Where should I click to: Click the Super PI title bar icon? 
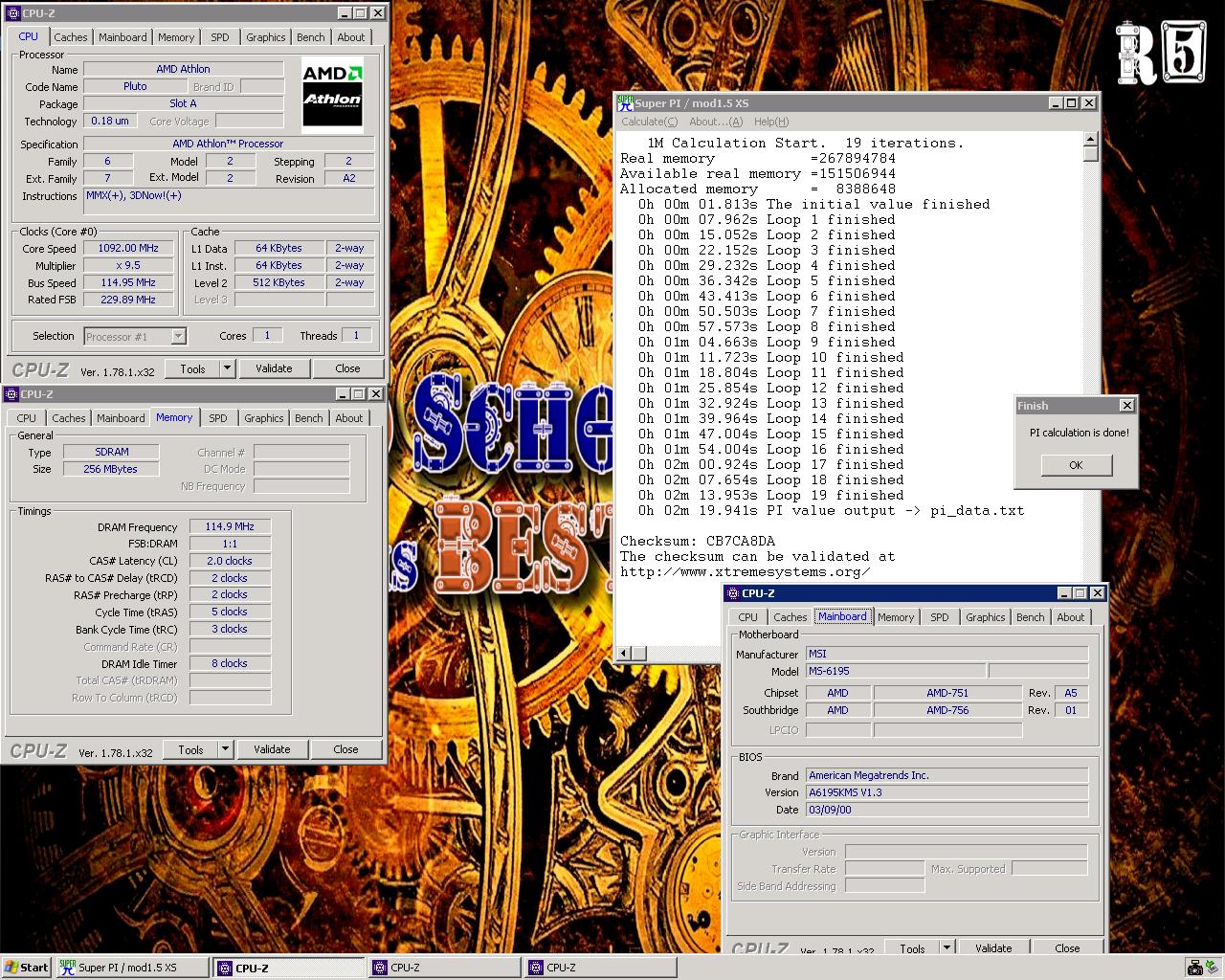coord(625,102)
